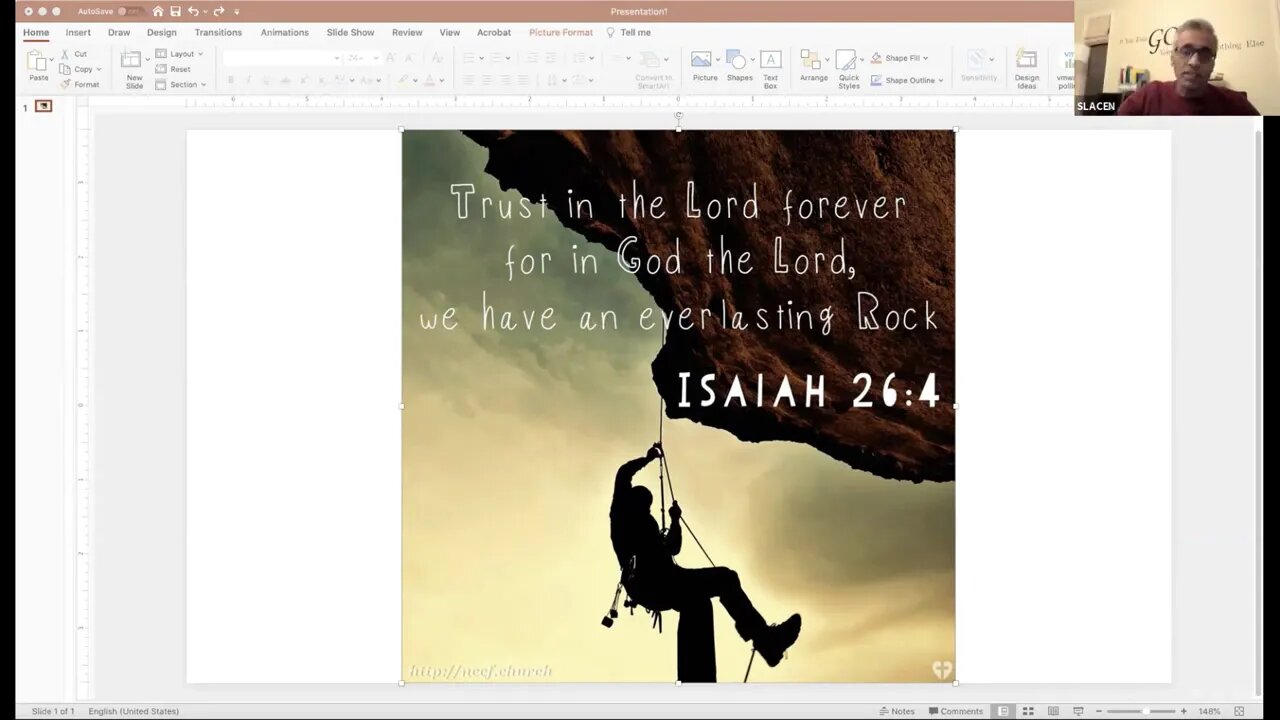Toggle the Comments pane

(956, 711)
